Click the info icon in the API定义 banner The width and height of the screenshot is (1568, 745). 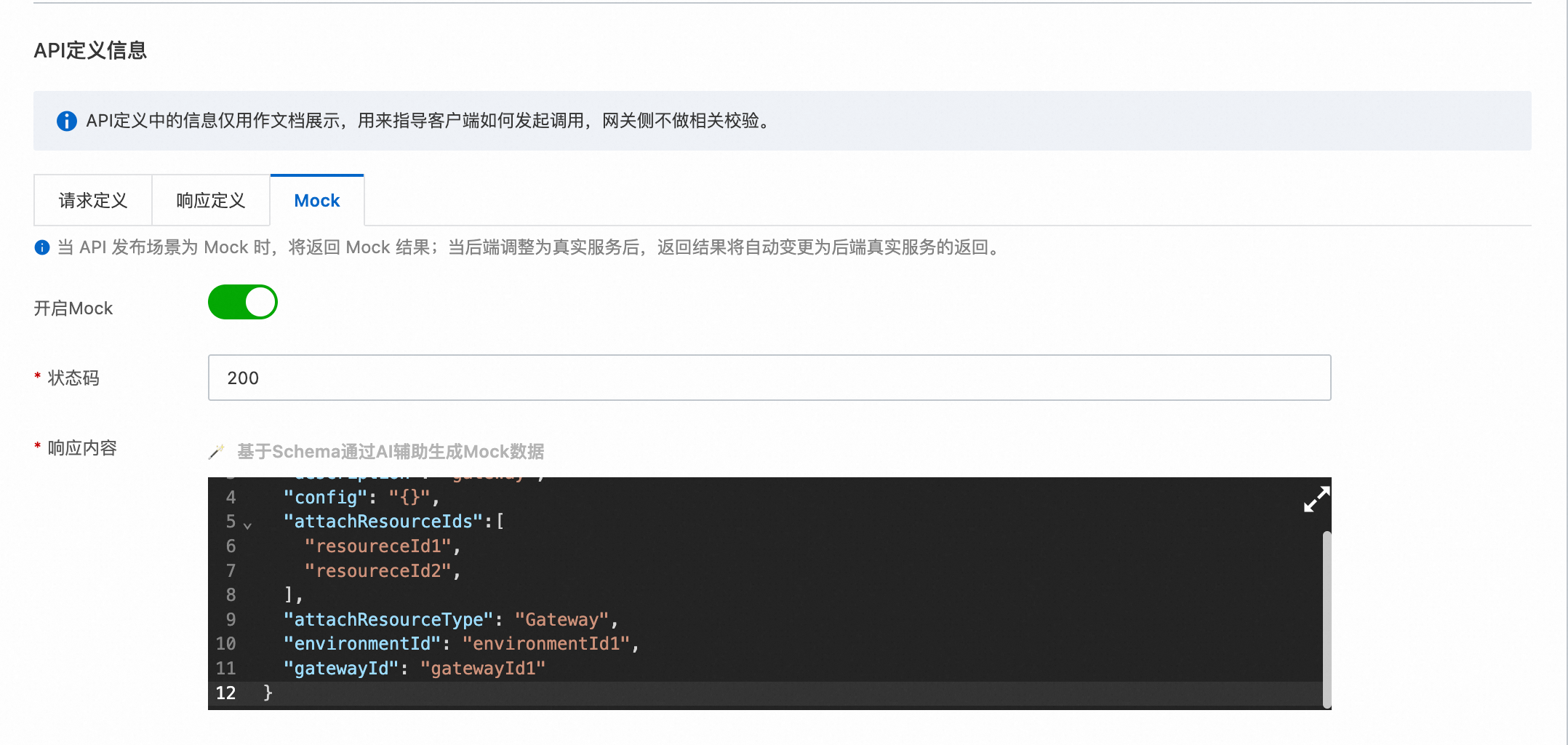coord(67,121)
